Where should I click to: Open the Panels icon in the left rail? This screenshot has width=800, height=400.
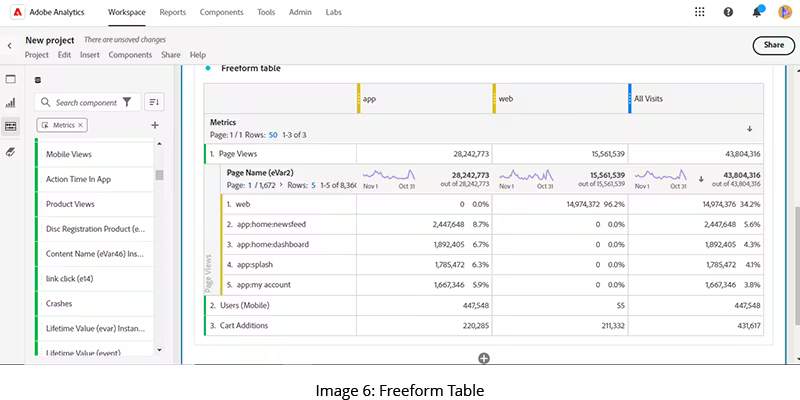pyautogui.click(x=10, y=79)
